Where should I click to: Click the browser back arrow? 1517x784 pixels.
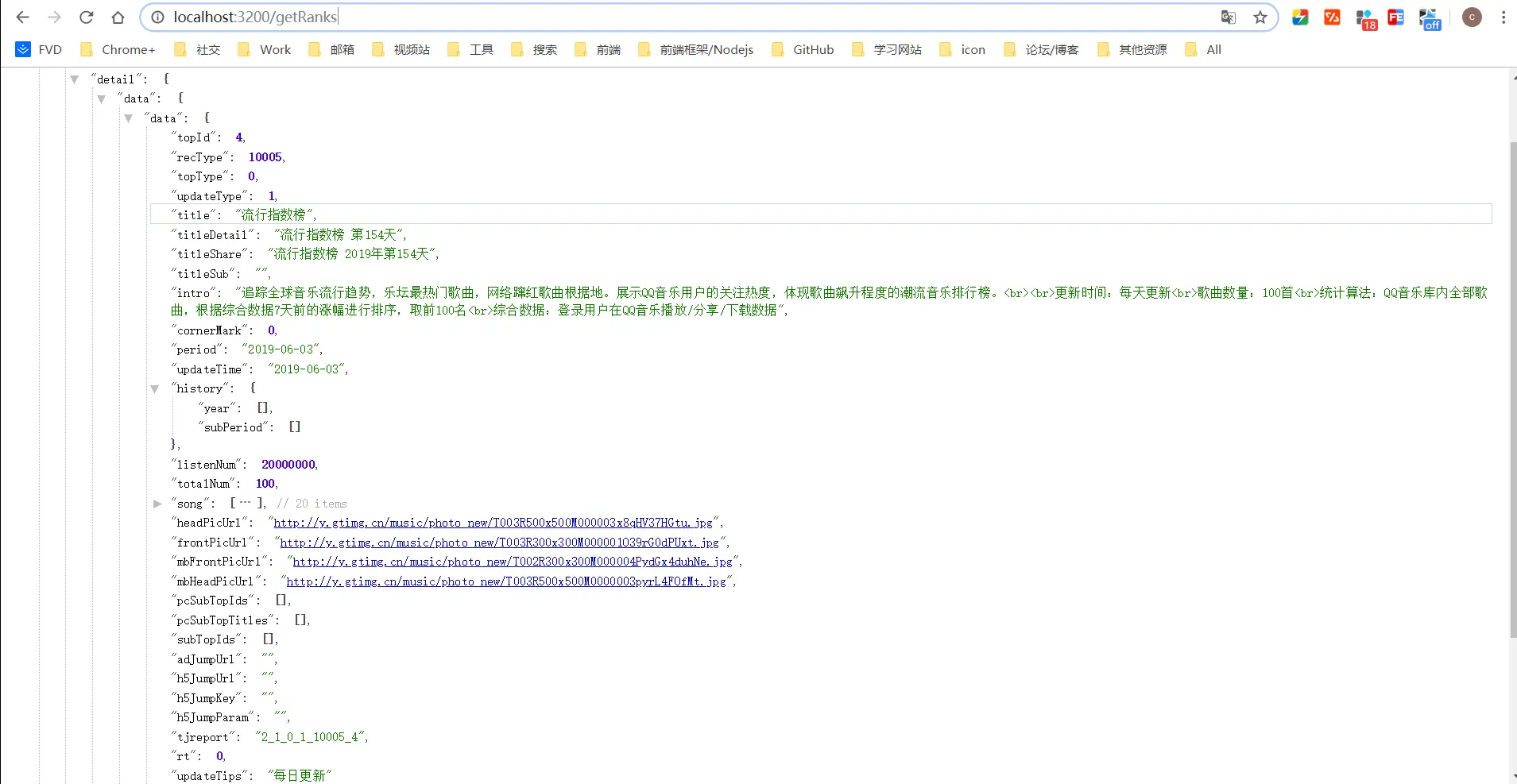(22, 17)
